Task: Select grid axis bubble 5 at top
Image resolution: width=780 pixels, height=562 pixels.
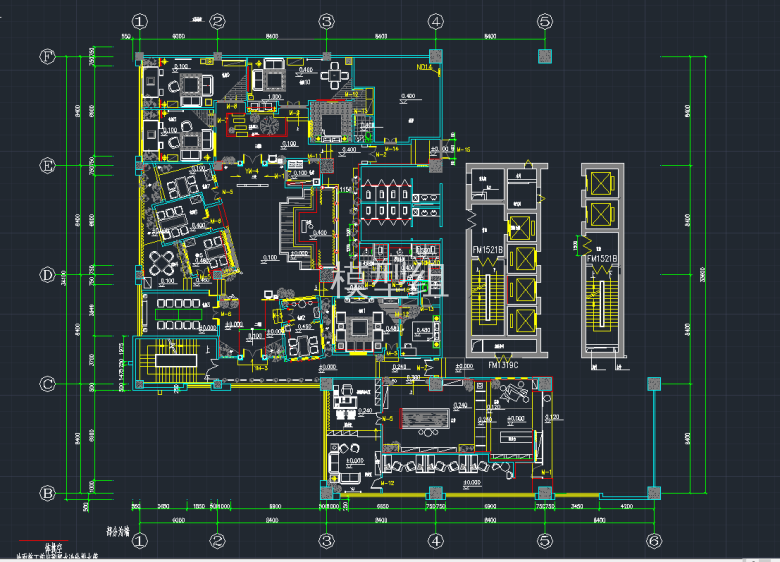Action: (545, 21)
